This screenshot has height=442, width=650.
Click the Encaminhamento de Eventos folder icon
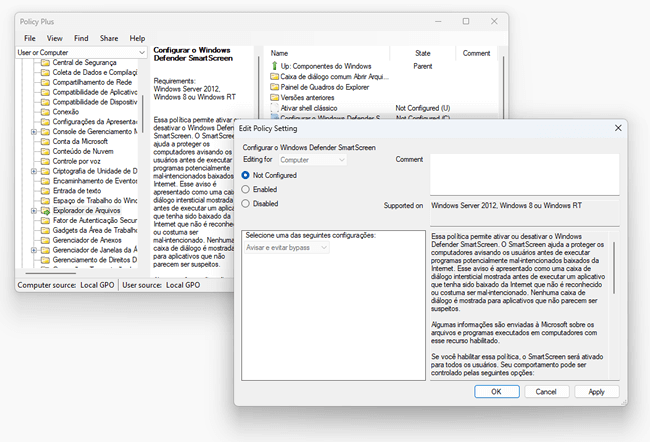pos(46,181)
